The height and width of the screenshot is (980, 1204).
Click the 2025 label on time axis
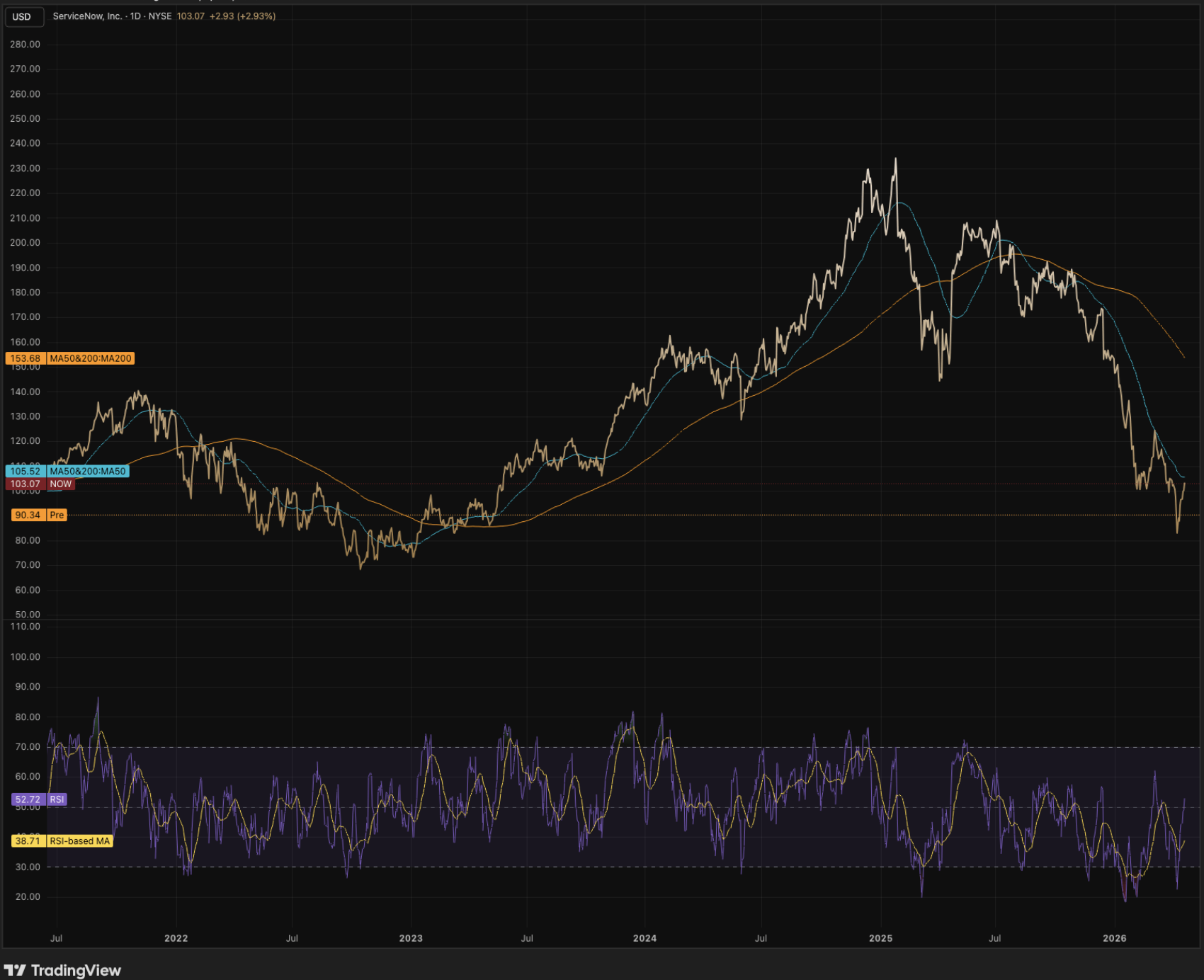point(881,938)
